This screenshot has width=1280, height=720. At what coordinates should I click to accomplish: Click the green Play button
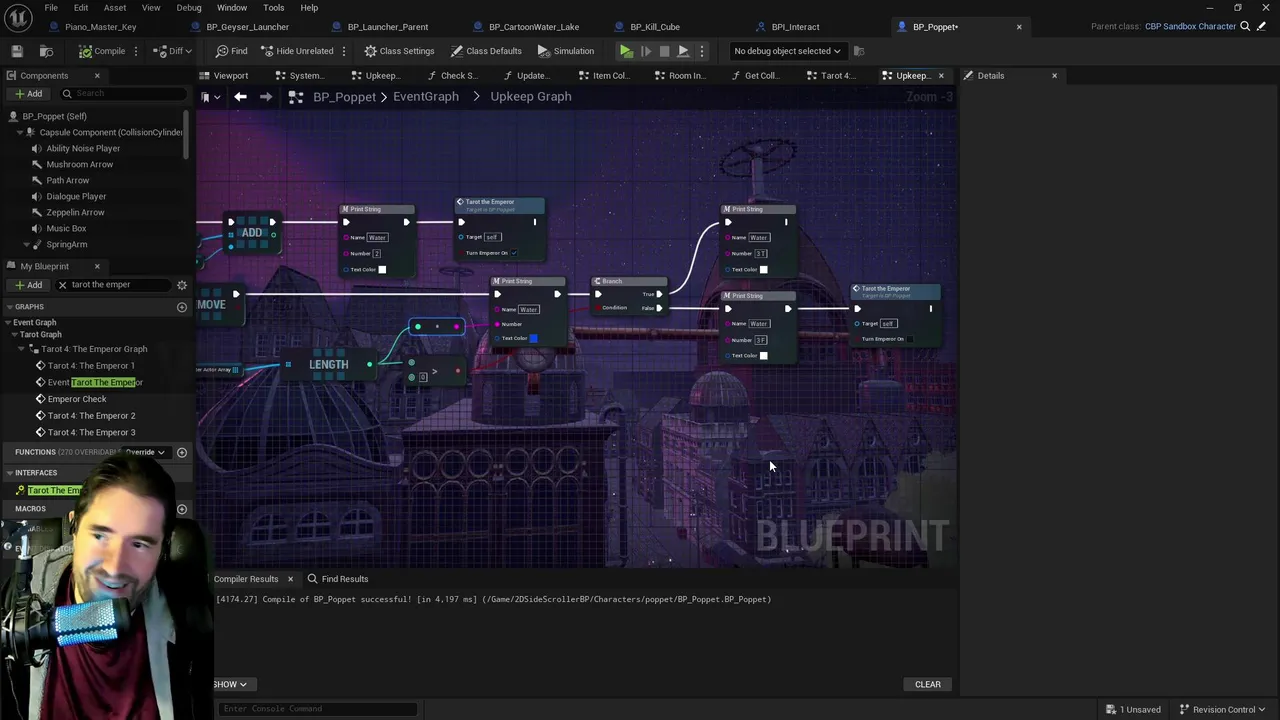point(626,51)
